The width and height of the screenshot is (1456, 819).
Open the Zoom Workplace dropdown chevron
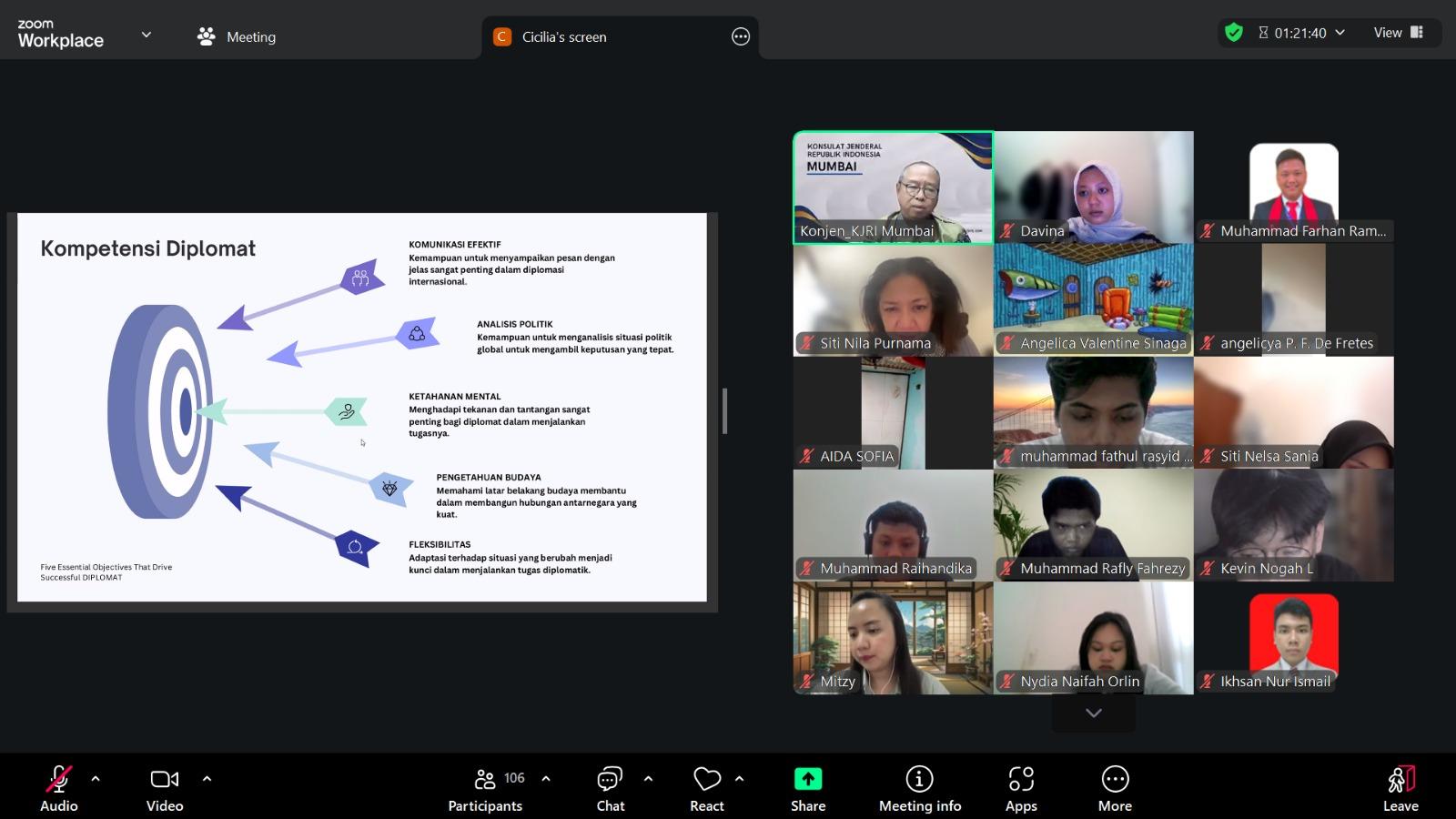(x=147, y=35)
